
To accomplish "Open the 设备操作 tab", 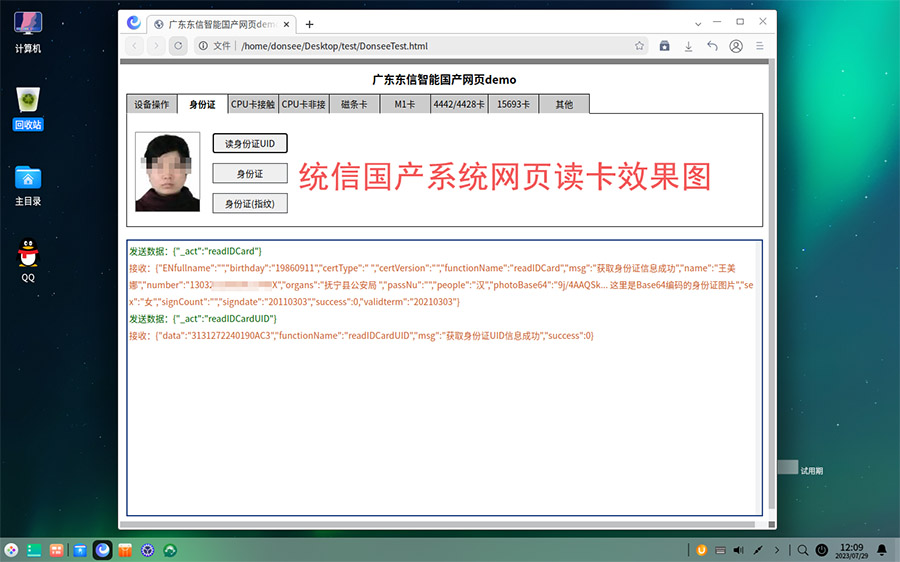I will coord(152,104).
